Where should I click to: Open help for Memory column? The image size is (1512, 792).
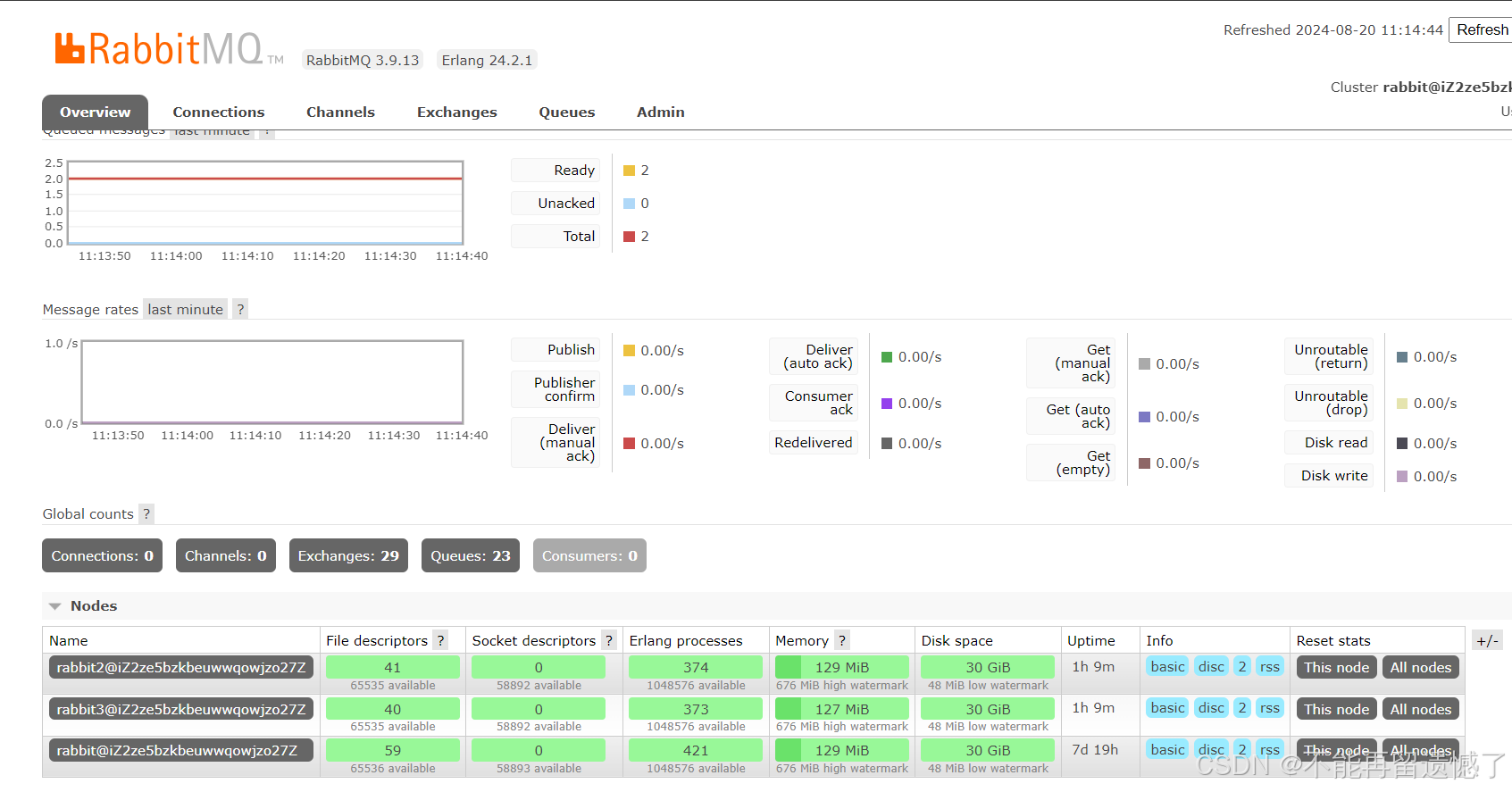pos(842,640)
